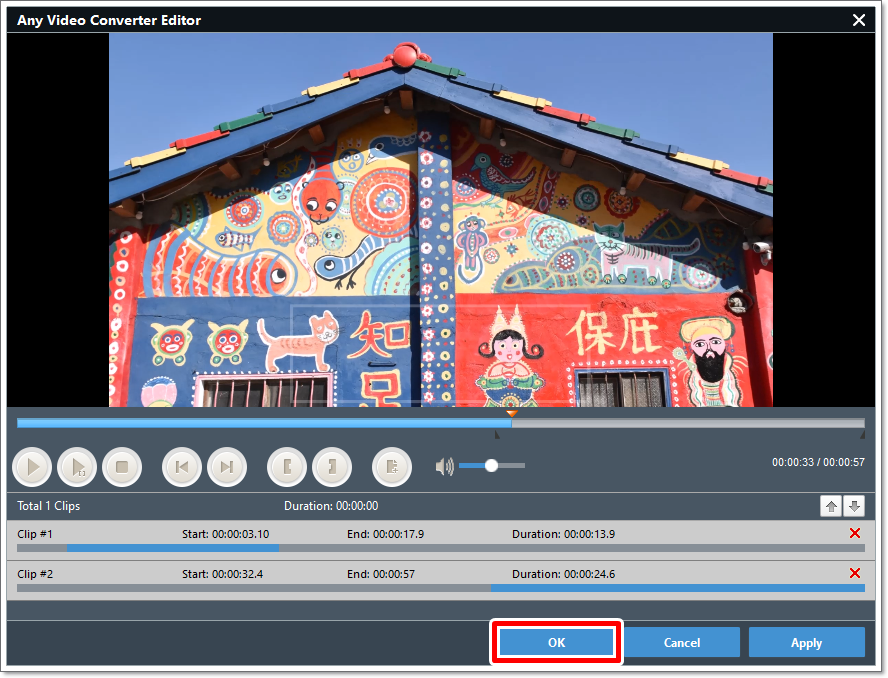This screenshot has width=888, height=678.
Task: Click the 00:00:33 / 00:00:57 time display
Action: coord(818,462)
